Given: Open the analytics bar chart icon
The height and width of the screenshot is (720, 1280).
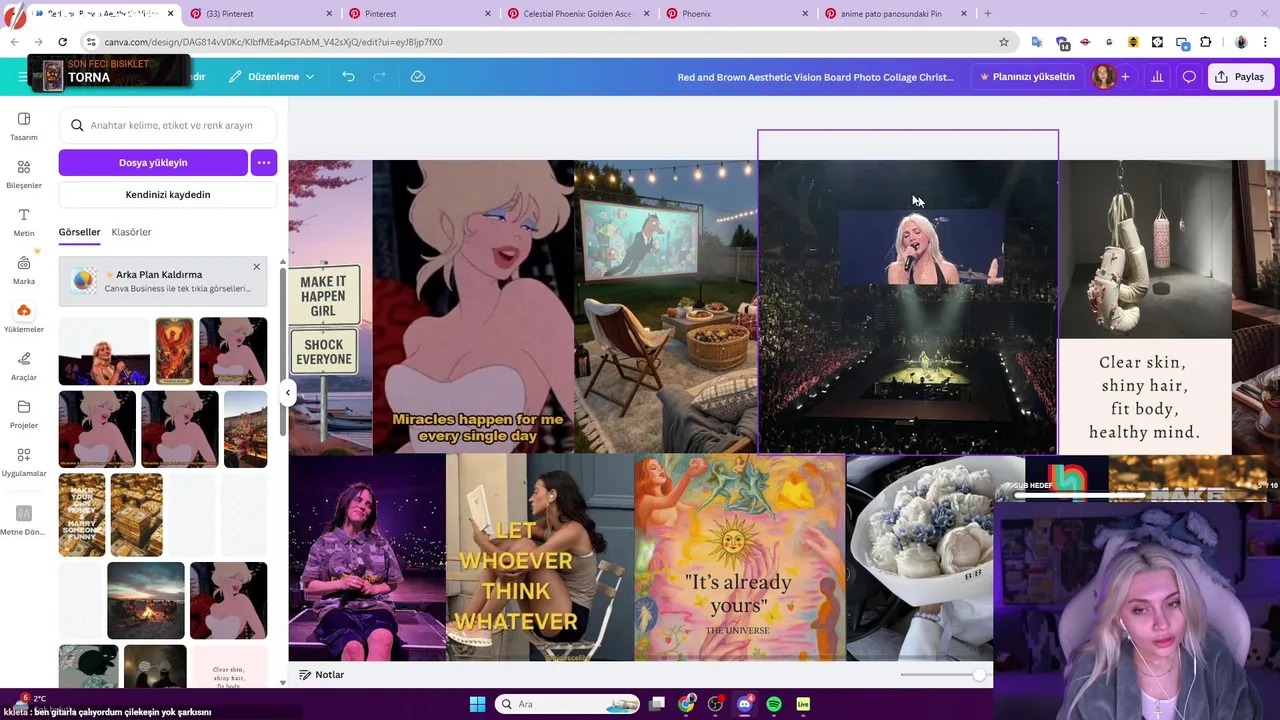Looking at the screenshot, I should point(1157,77).
